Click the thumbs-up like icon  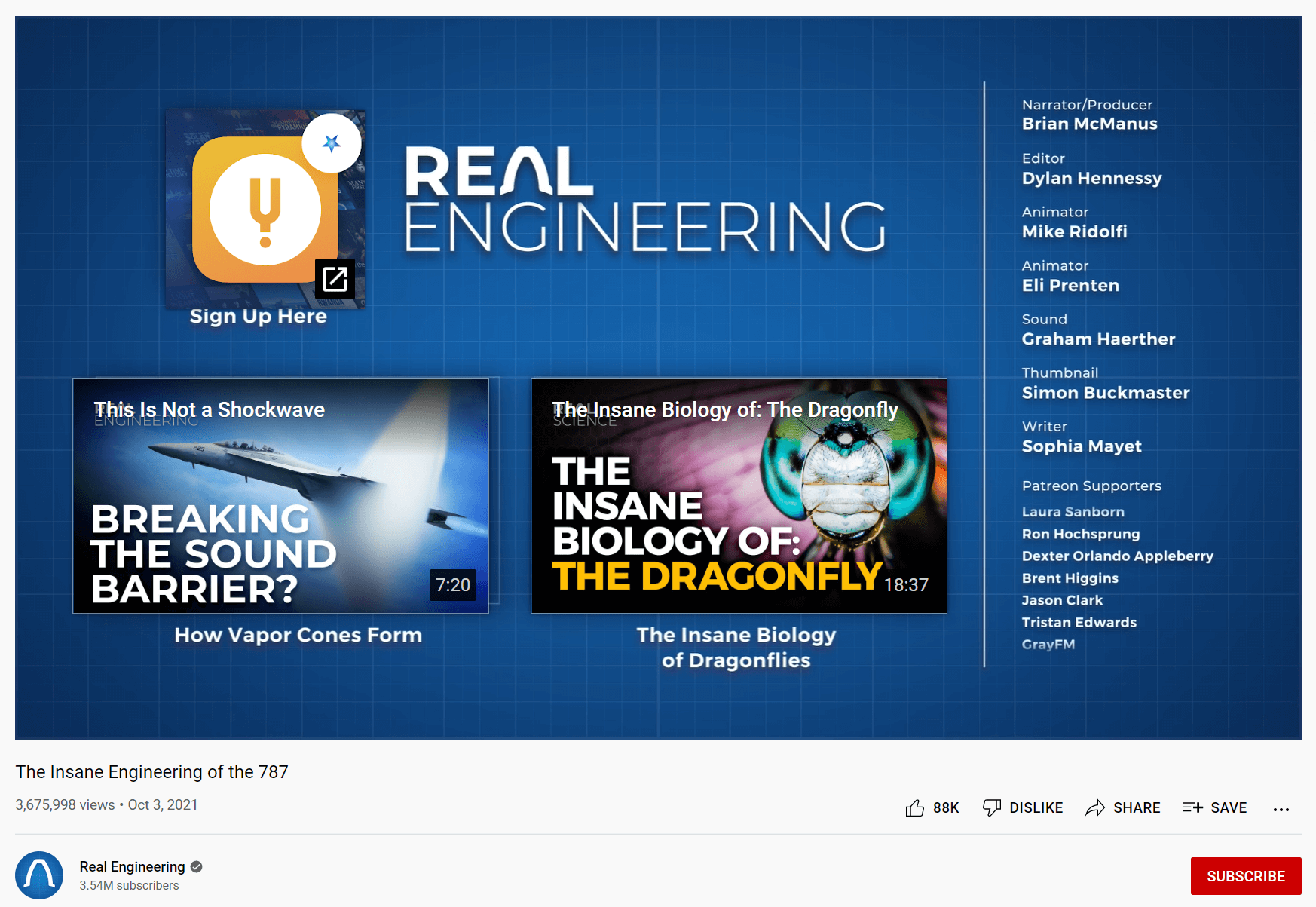915,808
